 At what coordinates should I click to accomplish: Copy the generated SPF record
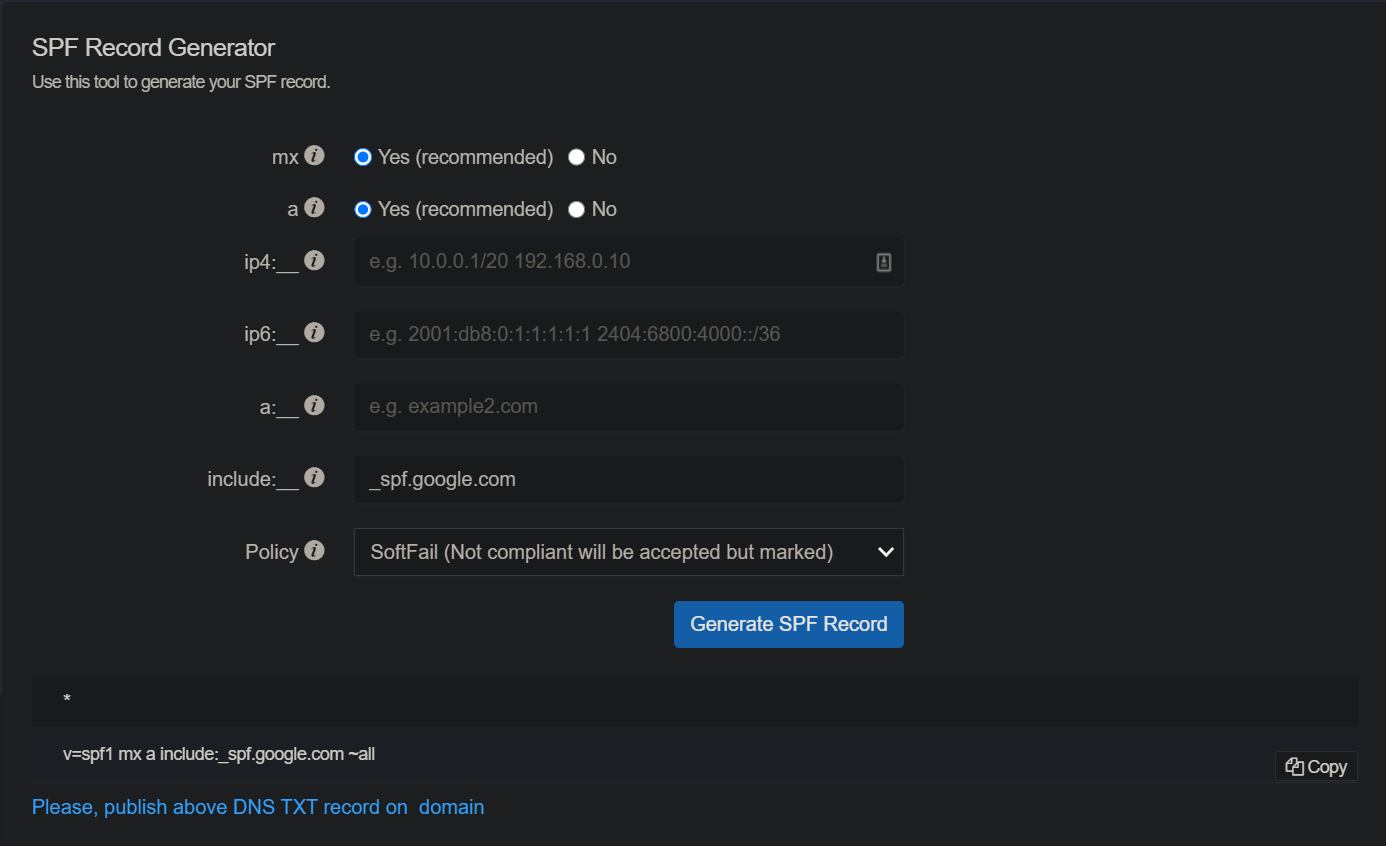click(x=1315, y=766)
